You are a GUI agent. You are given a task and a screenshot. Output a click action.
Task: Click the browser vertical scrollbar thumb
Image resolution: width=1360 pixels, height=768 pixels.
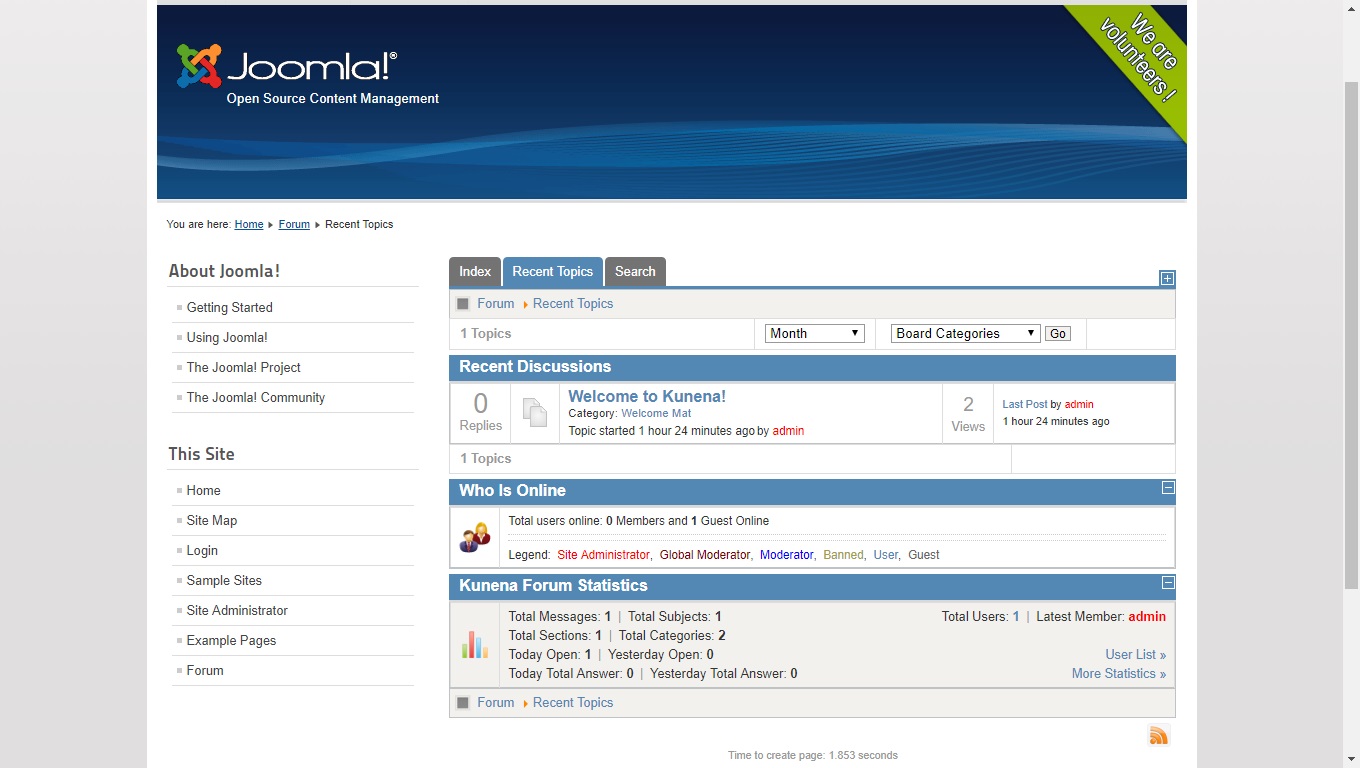pyautogui.click(x=1351, y=335)
